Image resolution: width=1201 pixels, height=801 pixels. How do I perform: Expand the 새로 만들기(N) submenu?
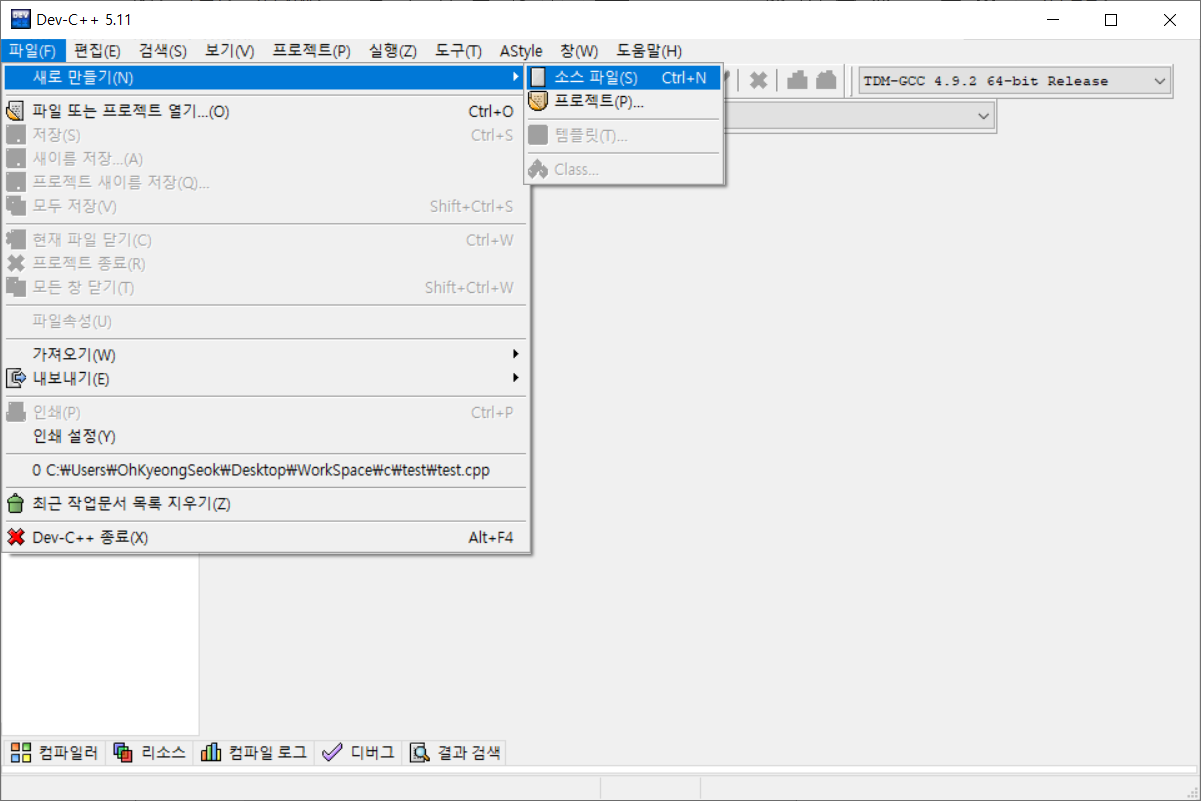point(266,77)
